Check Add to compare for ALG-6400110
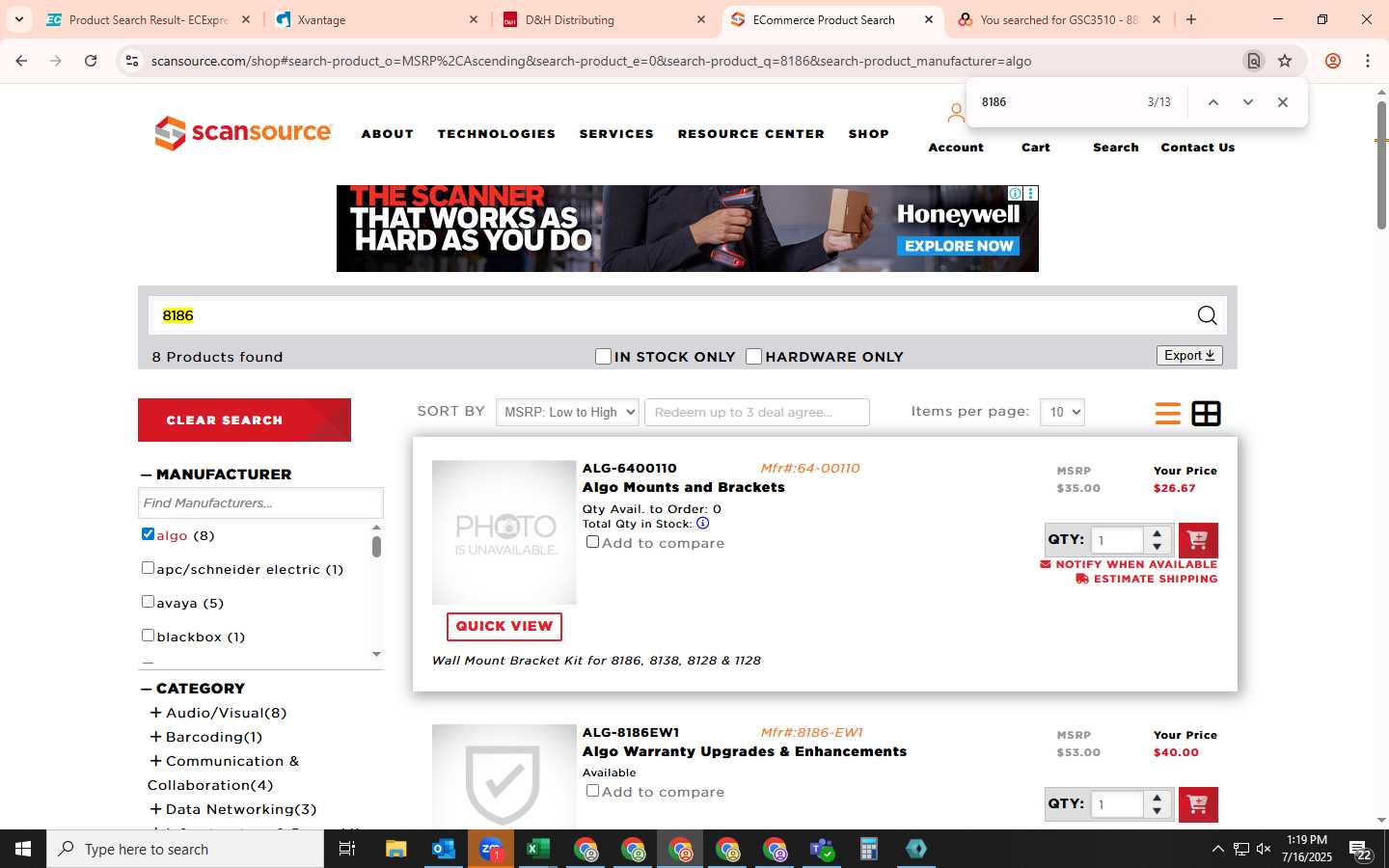The width and height of the screenshot is (1389, 868). point(592,542)
